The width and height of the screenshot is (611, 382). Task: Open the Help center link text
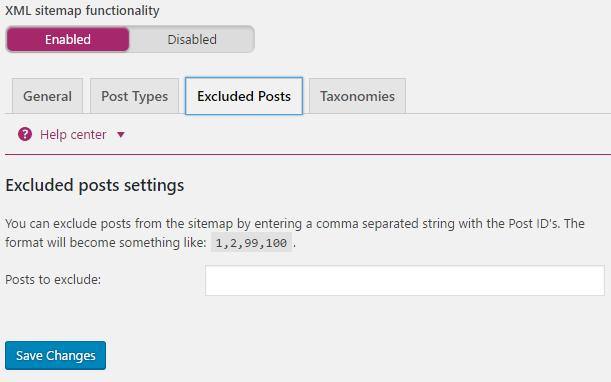[73, 134]
